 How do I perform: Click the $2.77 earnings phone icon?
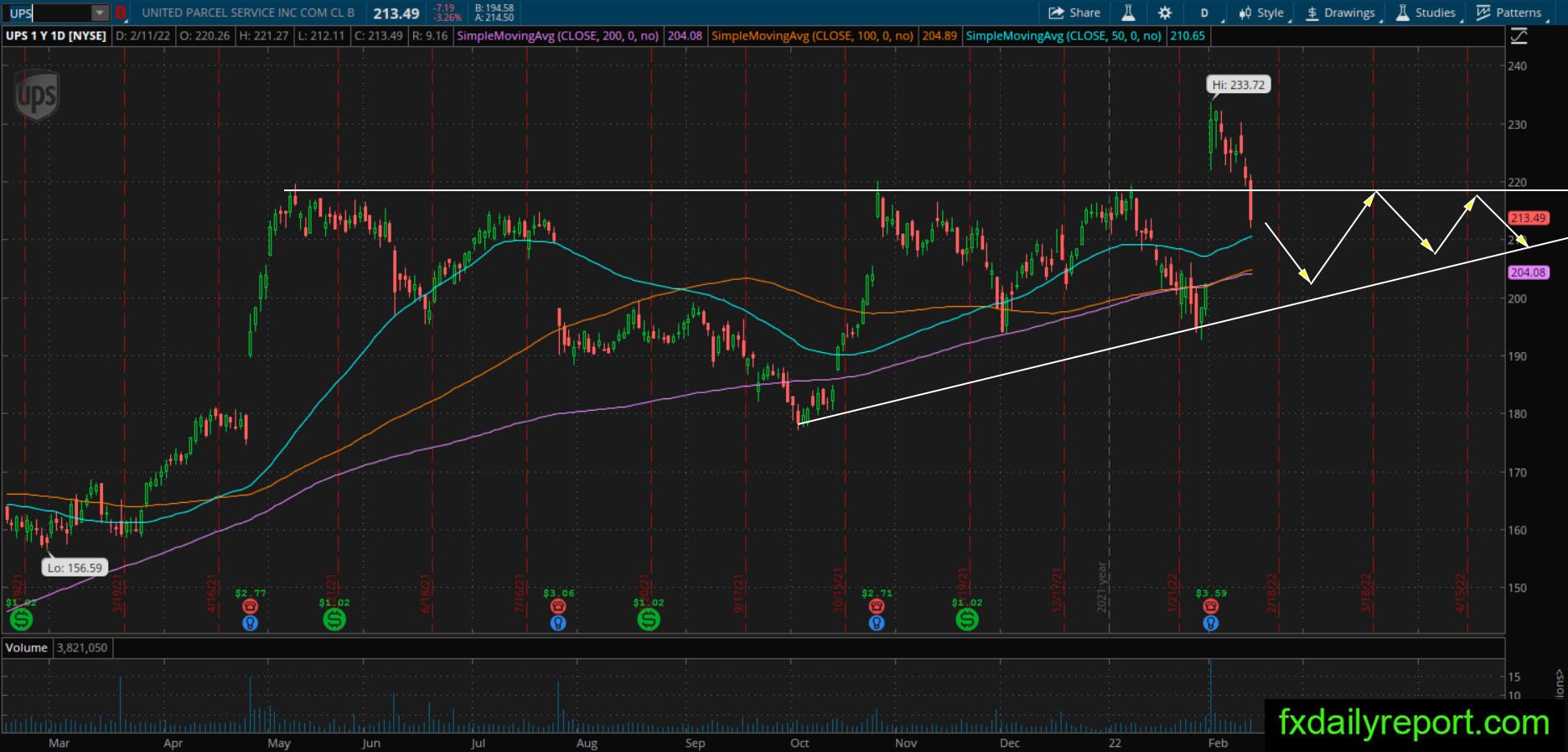[250, 606]
